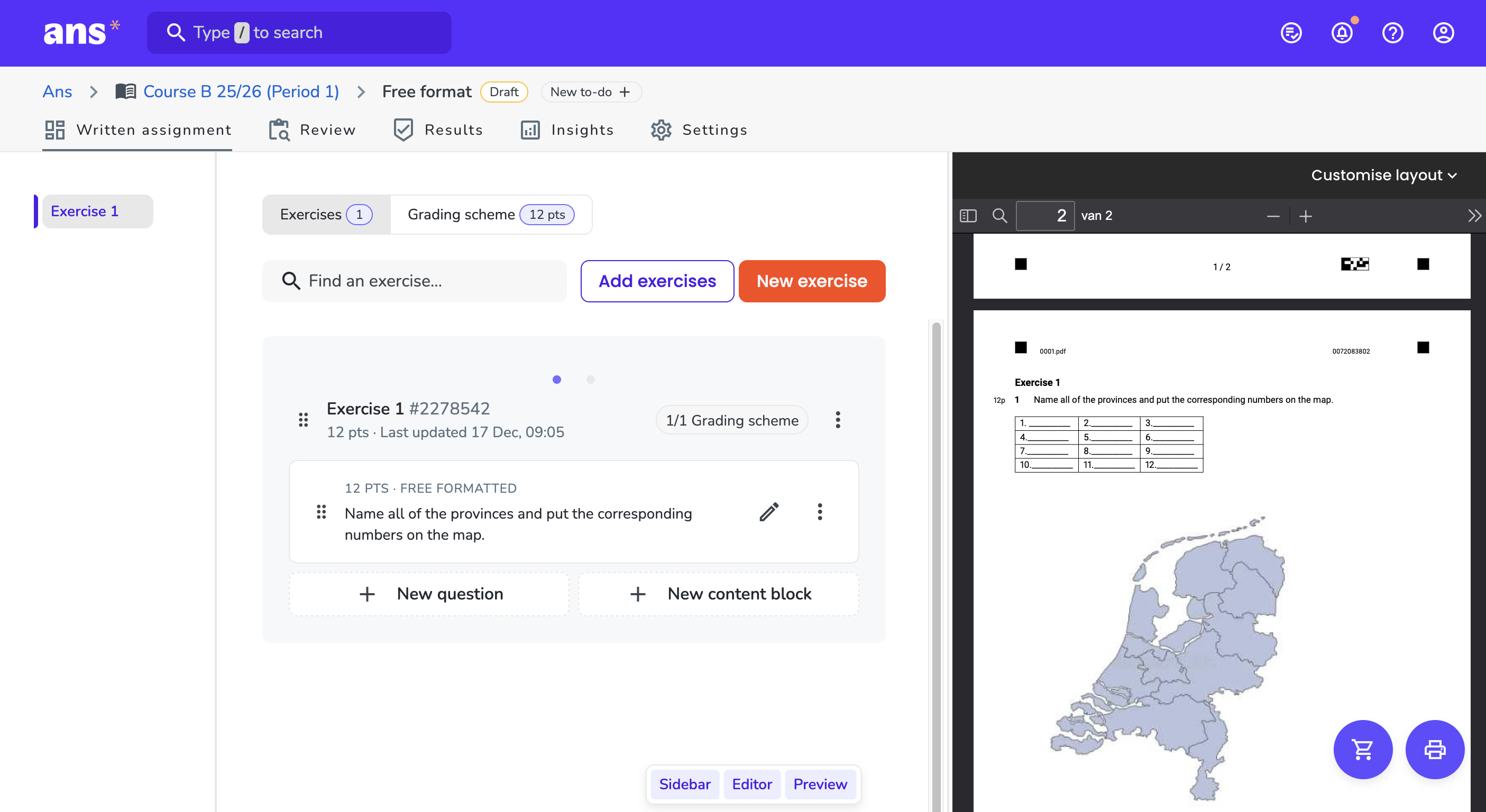
Task: Go to Ans breadcrumb link
Action: (57, 91)
